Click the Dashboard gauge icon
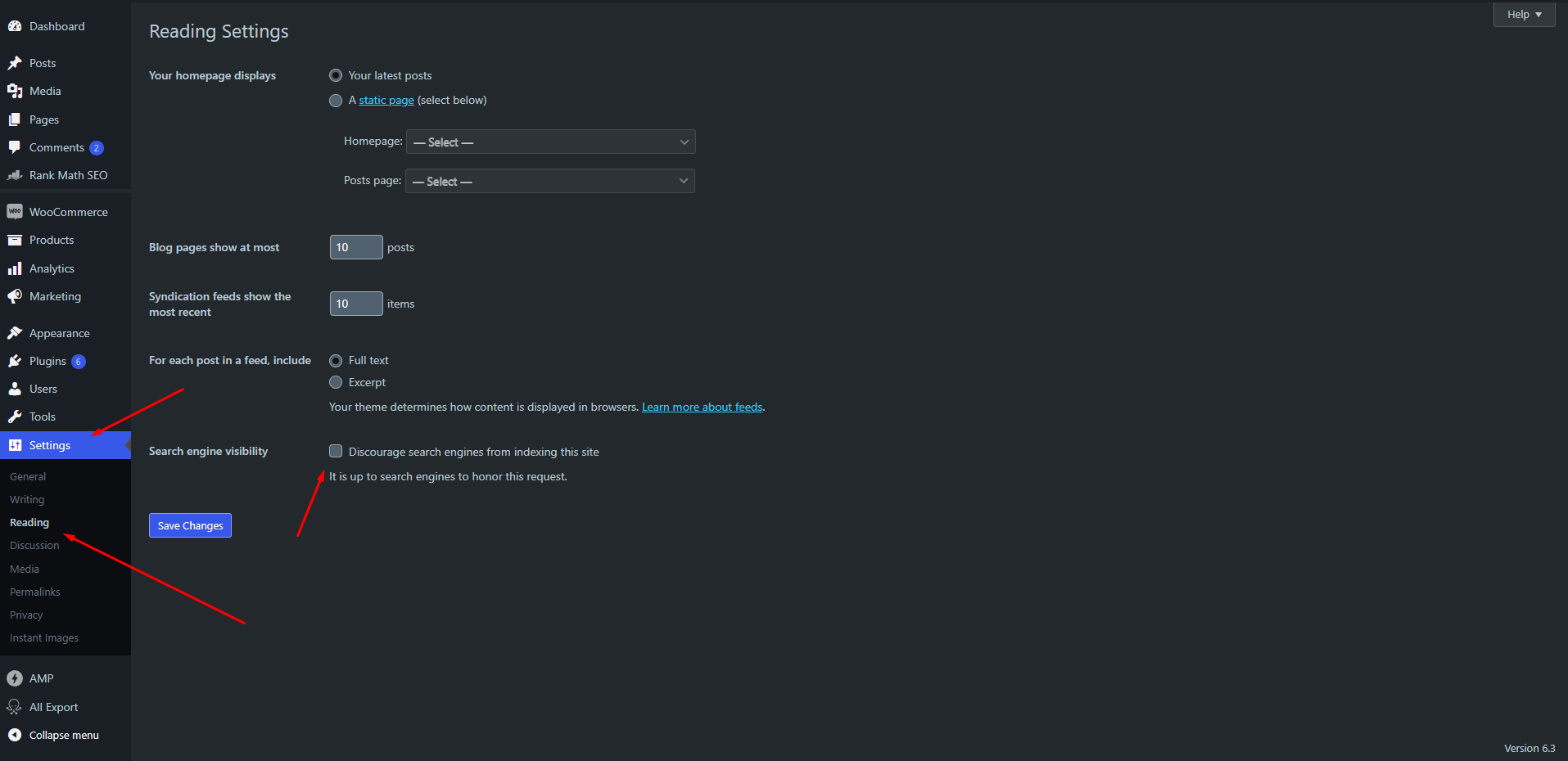1568x761 pixels. point(15,26)
